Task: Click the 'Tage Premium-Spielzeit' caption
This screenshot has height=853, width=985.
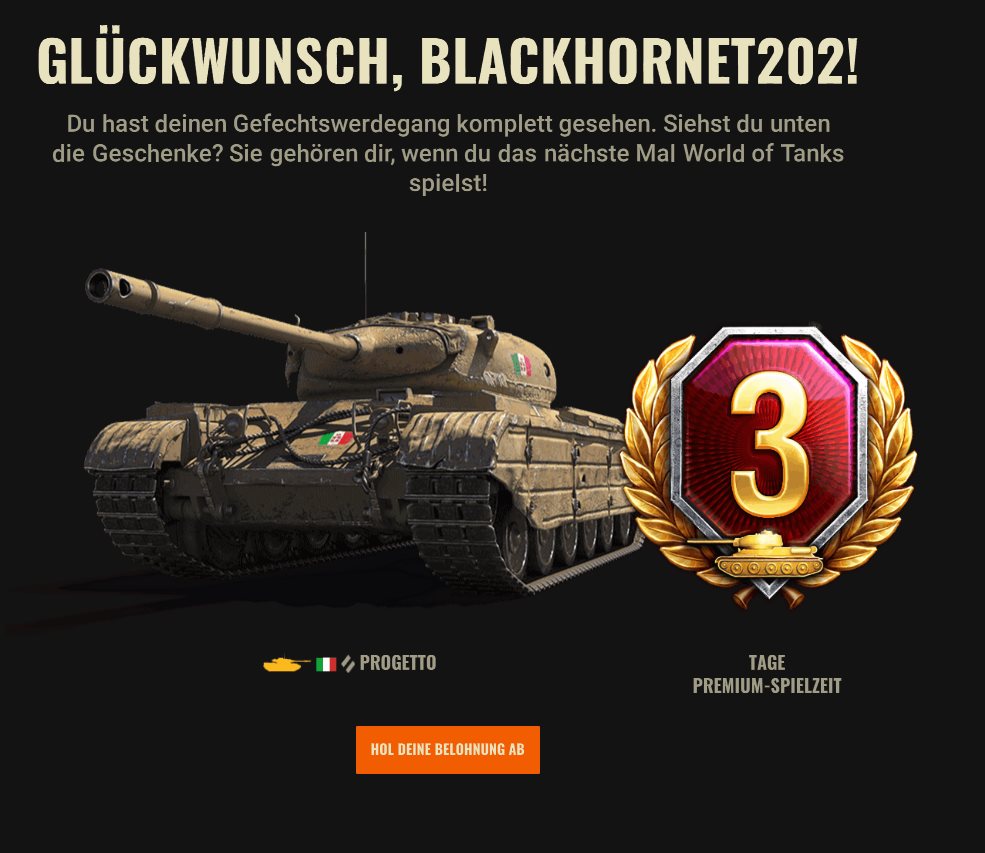Action: click(x=767, y=674)
